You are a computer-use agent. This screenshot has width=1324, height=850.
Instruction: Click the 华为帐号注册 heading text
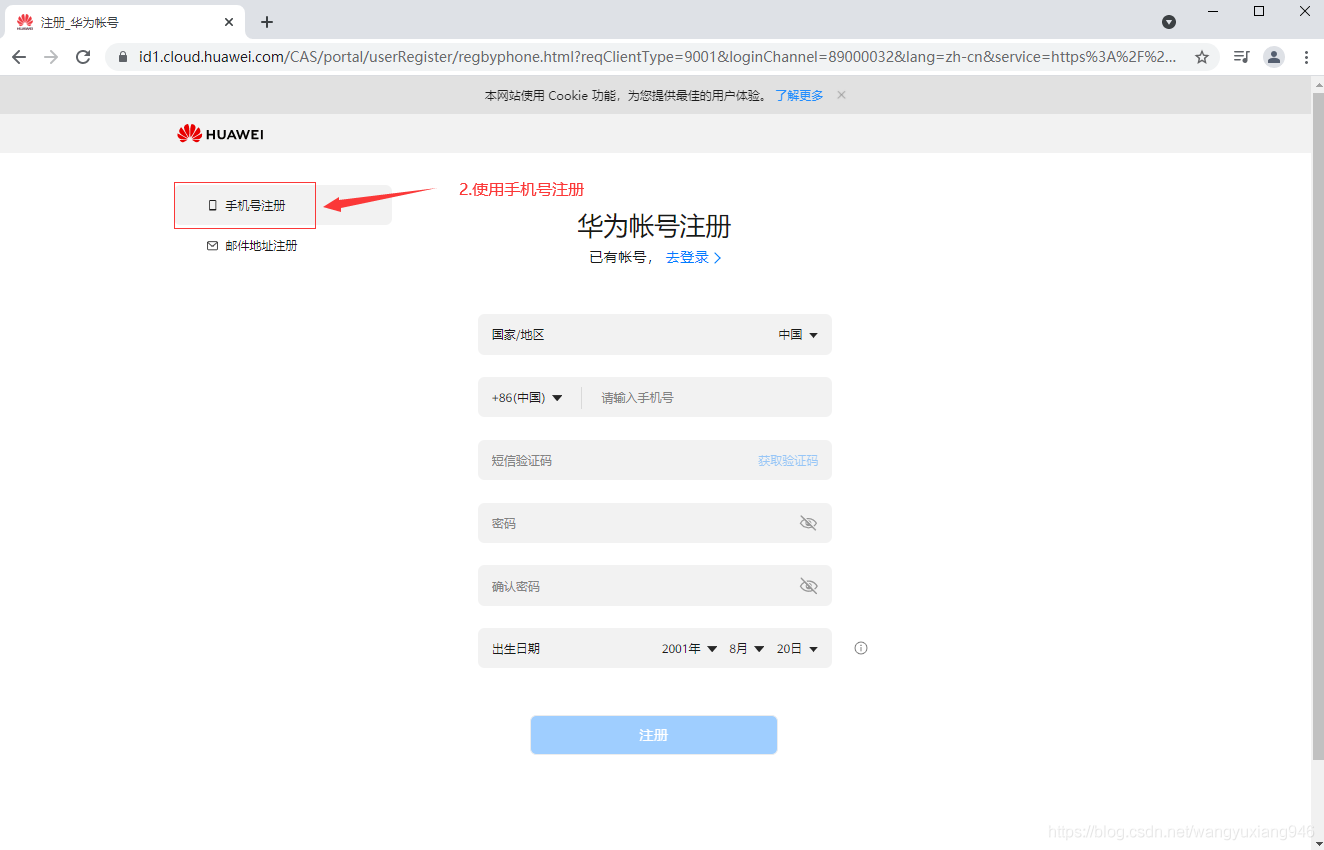pos(654,226)
